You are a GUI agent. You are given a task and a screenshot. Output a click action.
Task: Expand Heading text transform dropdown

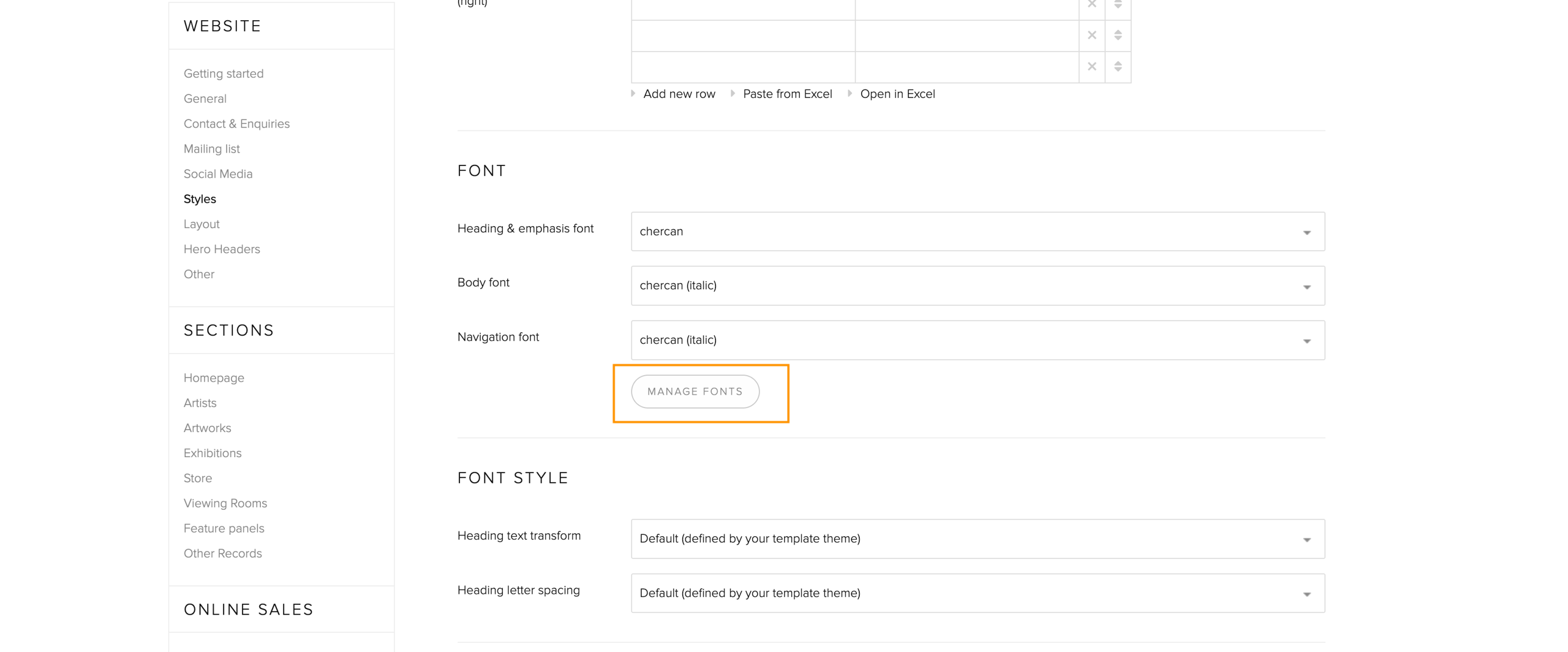[x=977, y=539]
